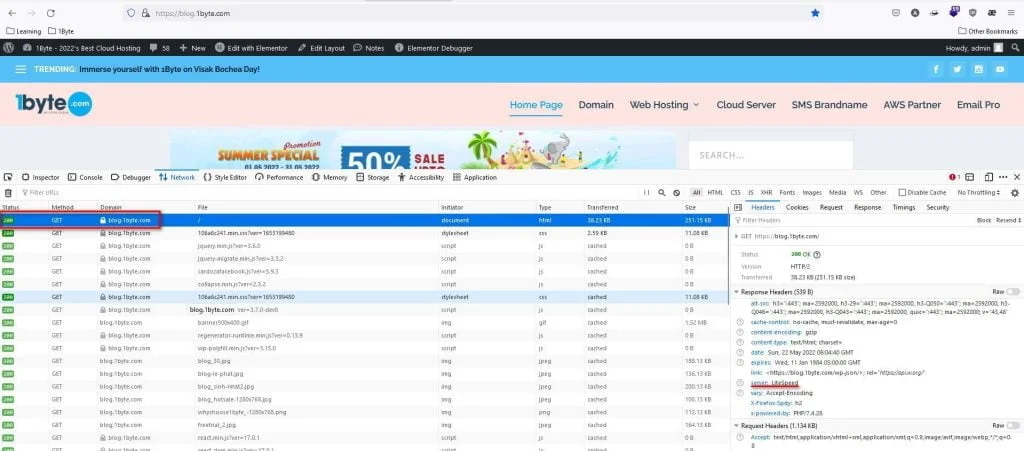Screen dimensions: 1024x451
Task: Collapse the request details side panel
Action: tap(738, 208)
